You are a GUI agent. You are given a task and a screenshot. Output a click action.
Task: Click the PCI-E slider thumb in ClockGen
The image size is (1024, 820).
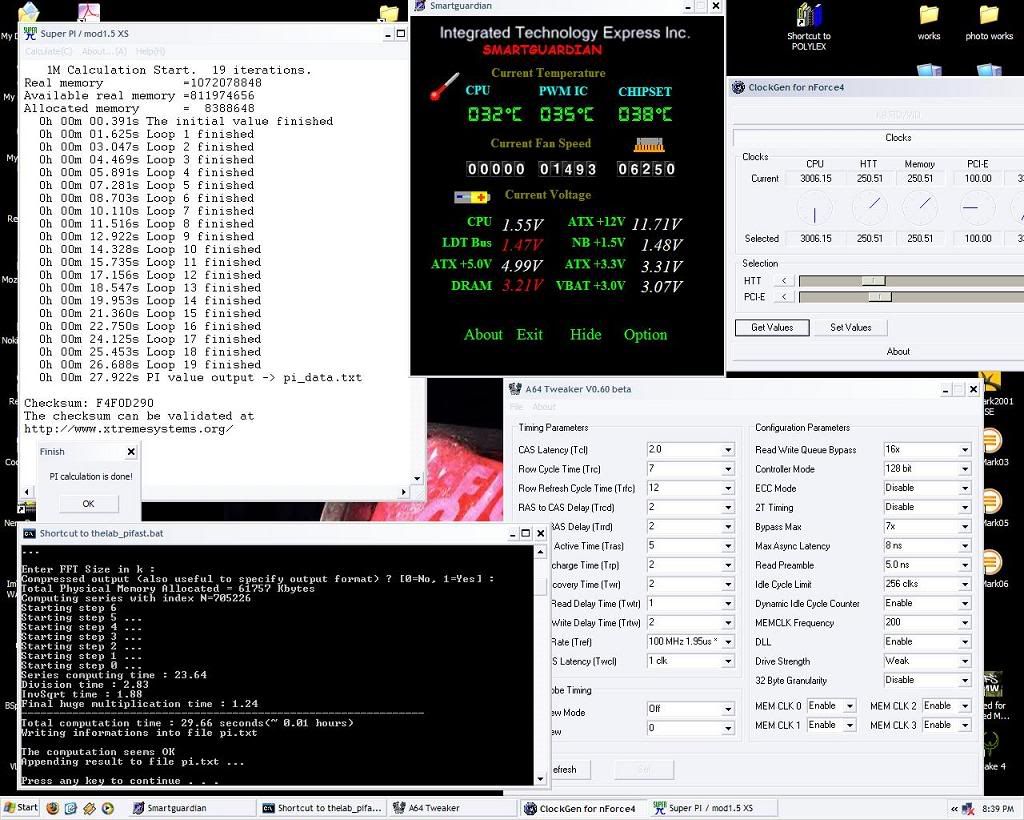tap(880, 297)
